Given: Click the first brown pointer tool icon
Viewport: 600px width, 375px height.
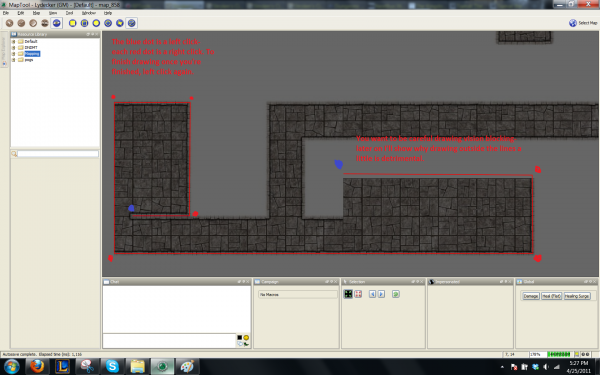Looking at the screenshot, I should [x=9, y=23].
